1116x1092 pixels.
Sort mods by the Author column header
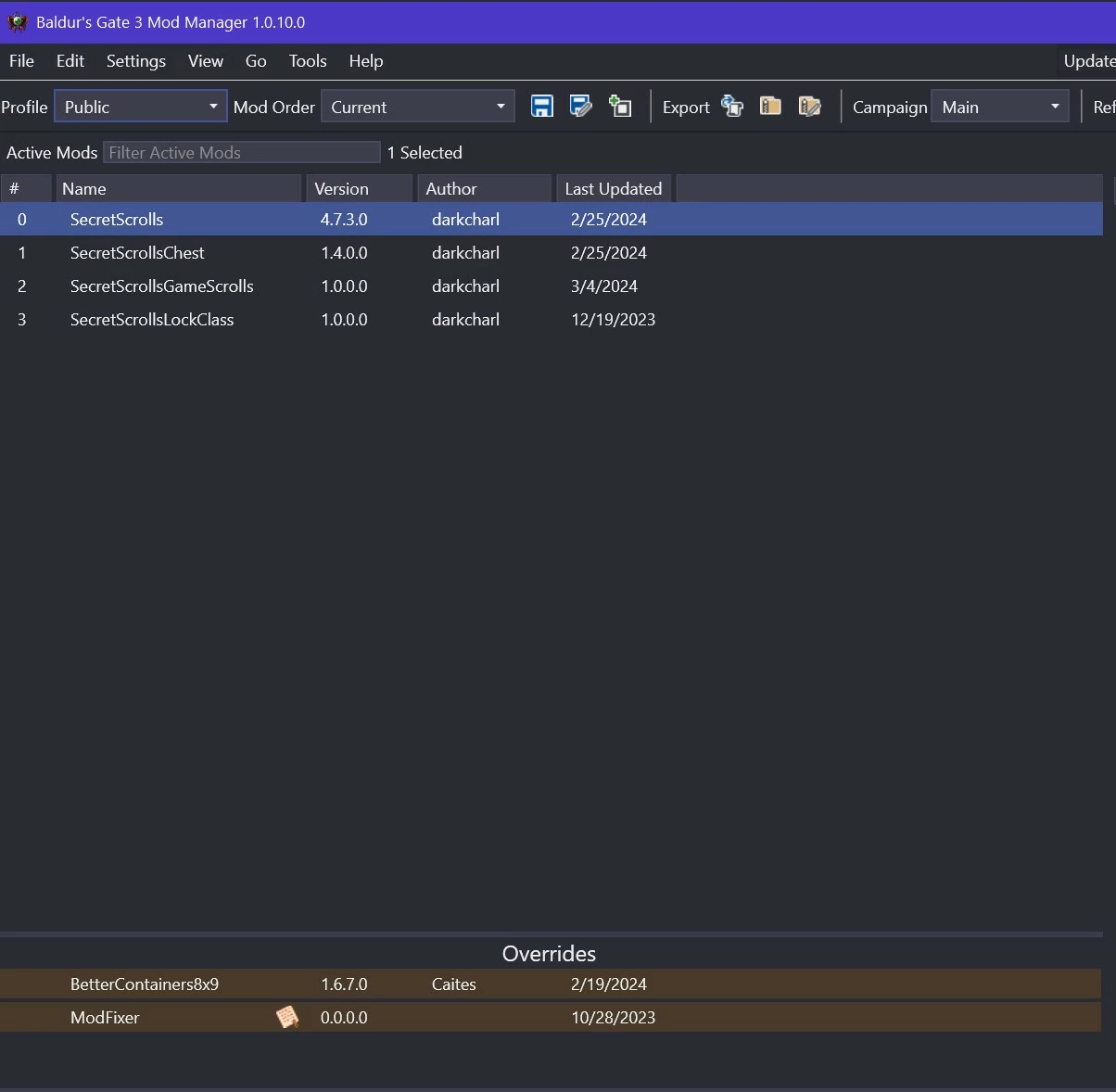485,188
